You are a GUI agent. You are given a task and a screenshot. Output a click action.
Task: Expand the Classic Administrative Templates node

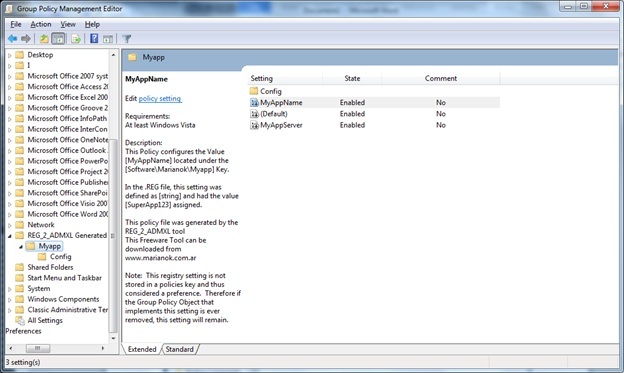click(10, 310)
